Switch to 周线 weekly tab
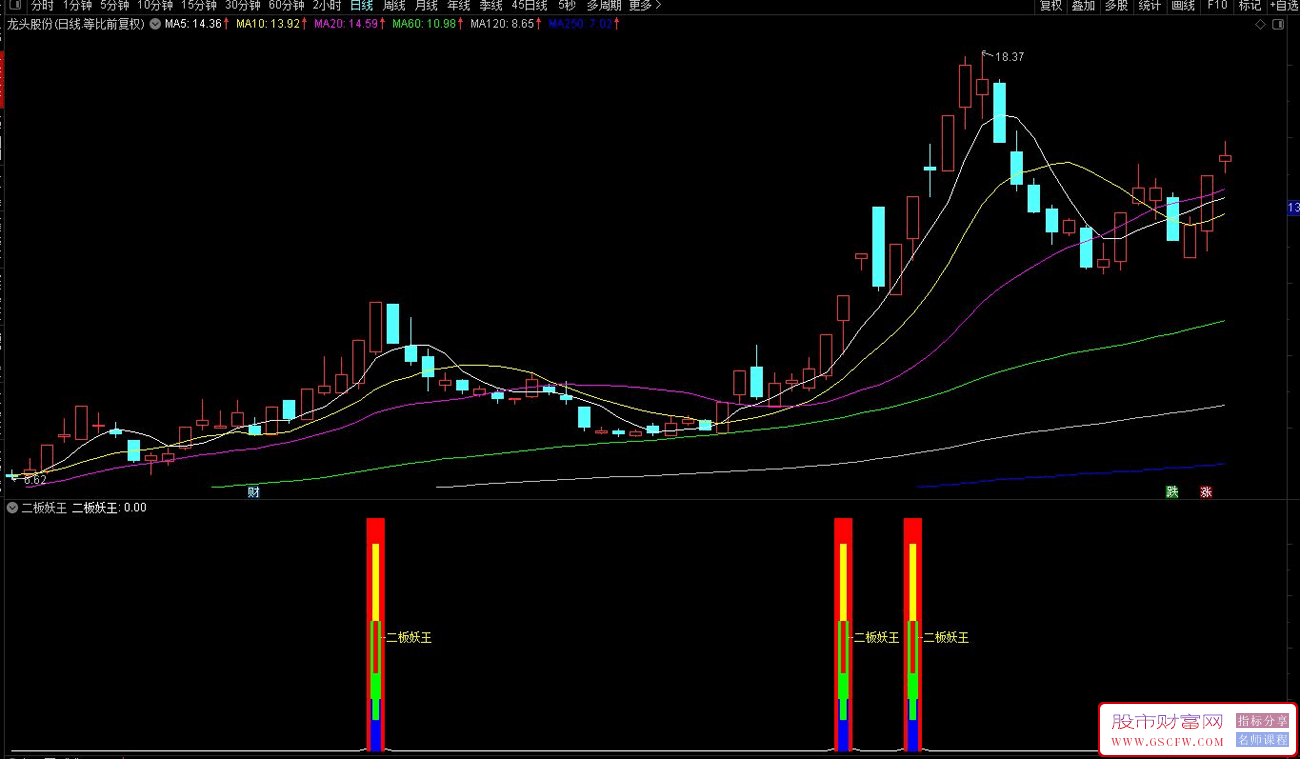 [394, 5]
